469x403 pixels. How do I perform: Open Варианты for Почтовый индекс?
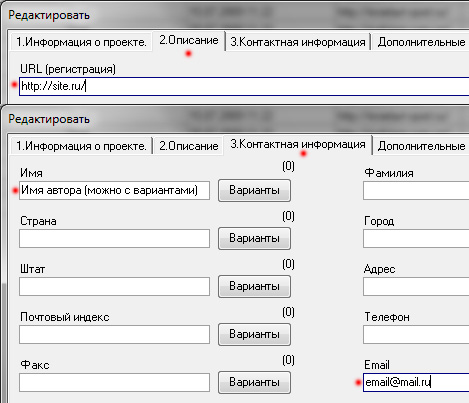tap(254, 334)
